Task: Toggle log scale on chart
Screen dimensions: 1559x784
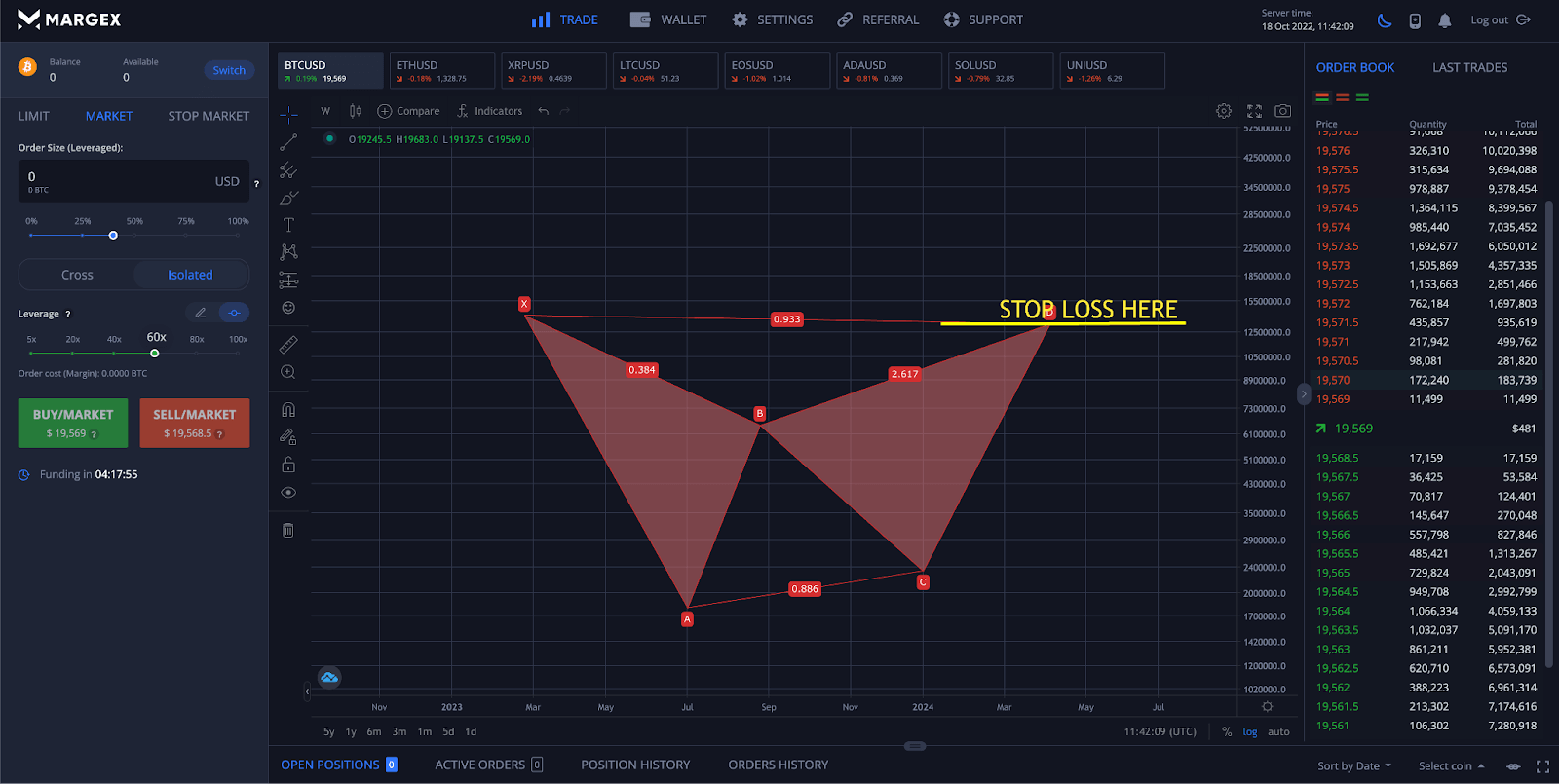Action: (1249, 731)
